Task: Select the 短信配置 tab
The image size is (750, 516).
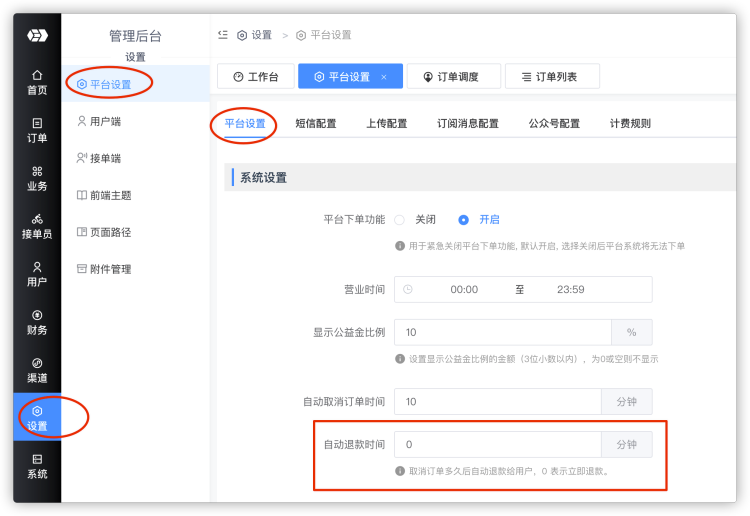Action: 316,123
